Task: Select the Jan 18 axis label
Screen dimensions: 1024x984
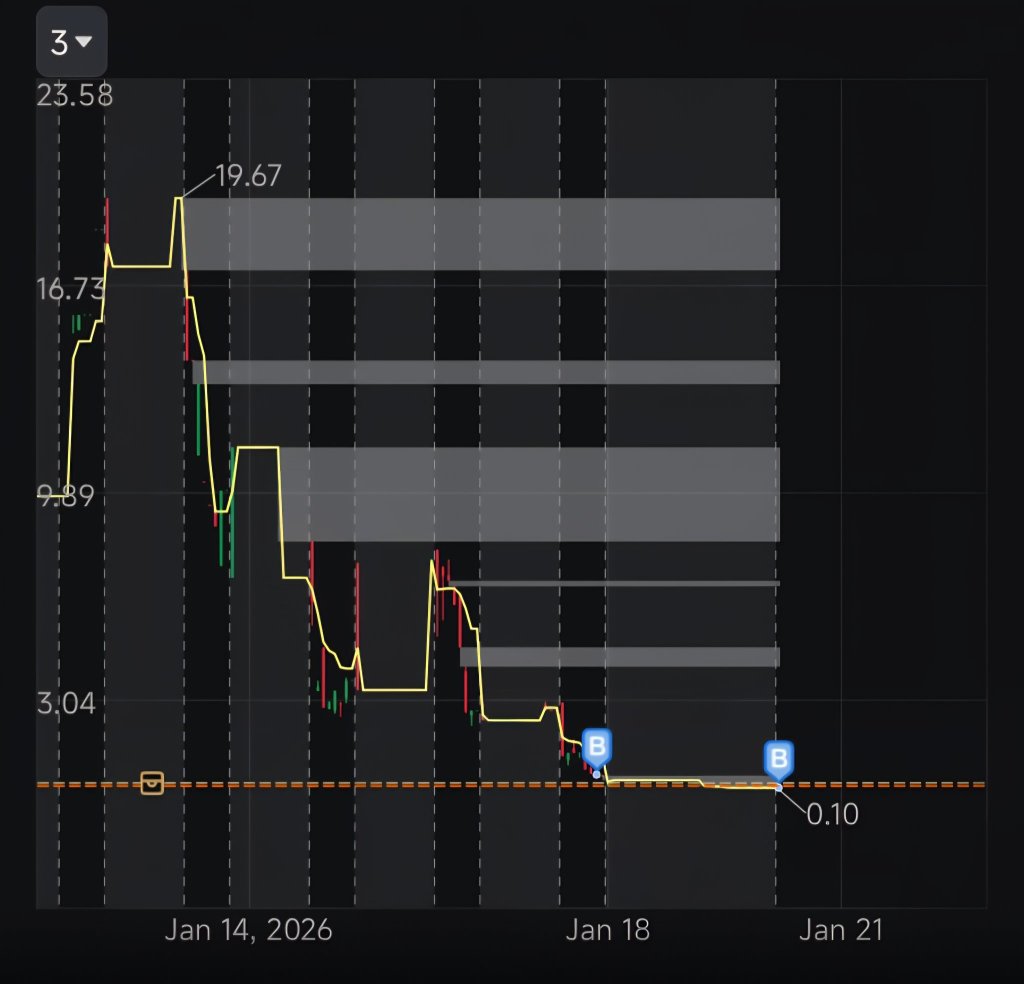Action: [x=608, y=929]
